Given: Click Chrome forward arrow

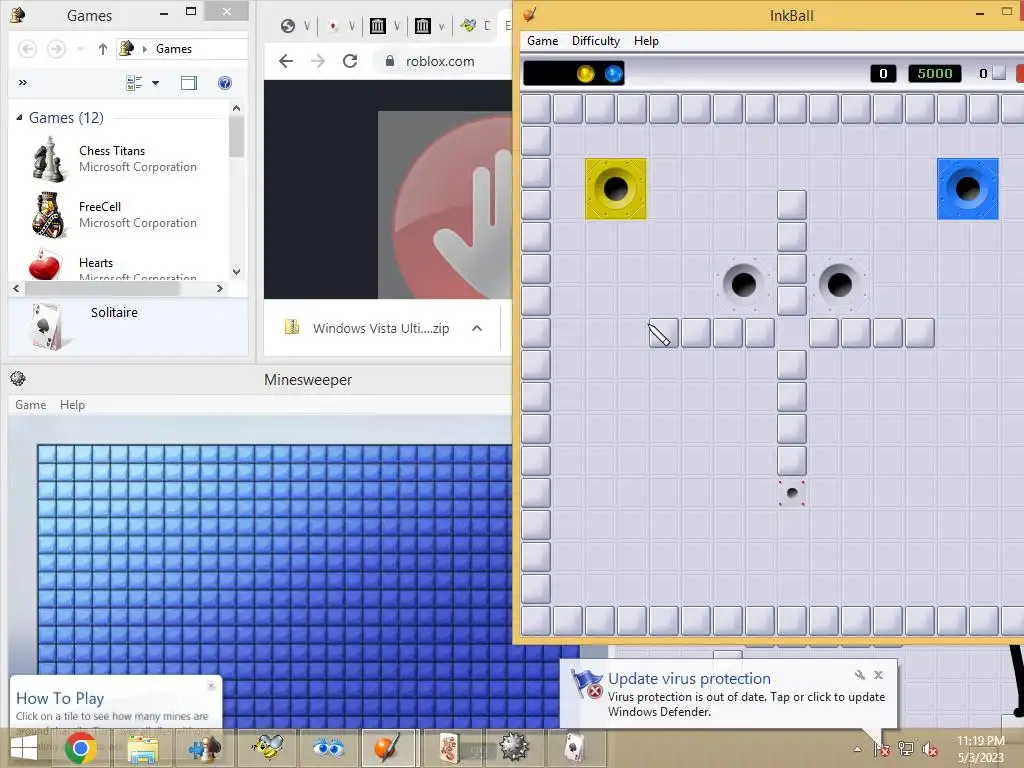Looking at the screenshot, I should 318,61.
